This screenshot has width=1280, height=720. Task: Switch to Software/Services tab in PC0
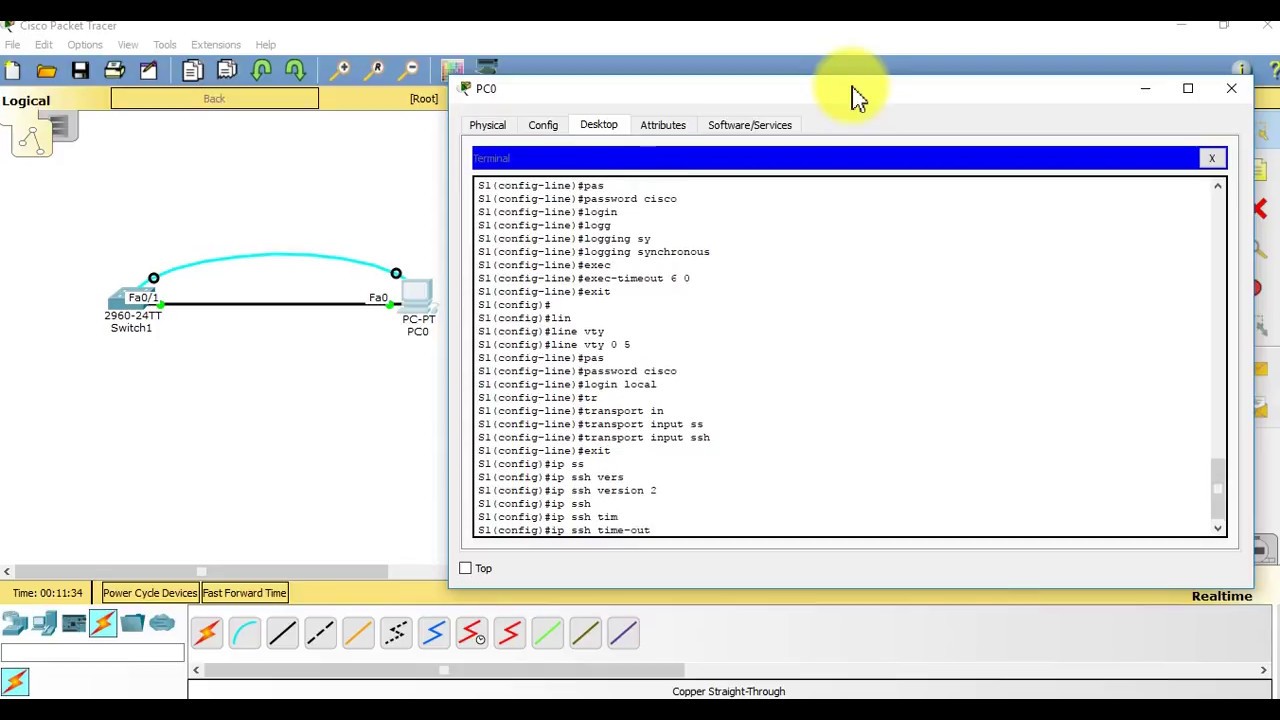750,125
